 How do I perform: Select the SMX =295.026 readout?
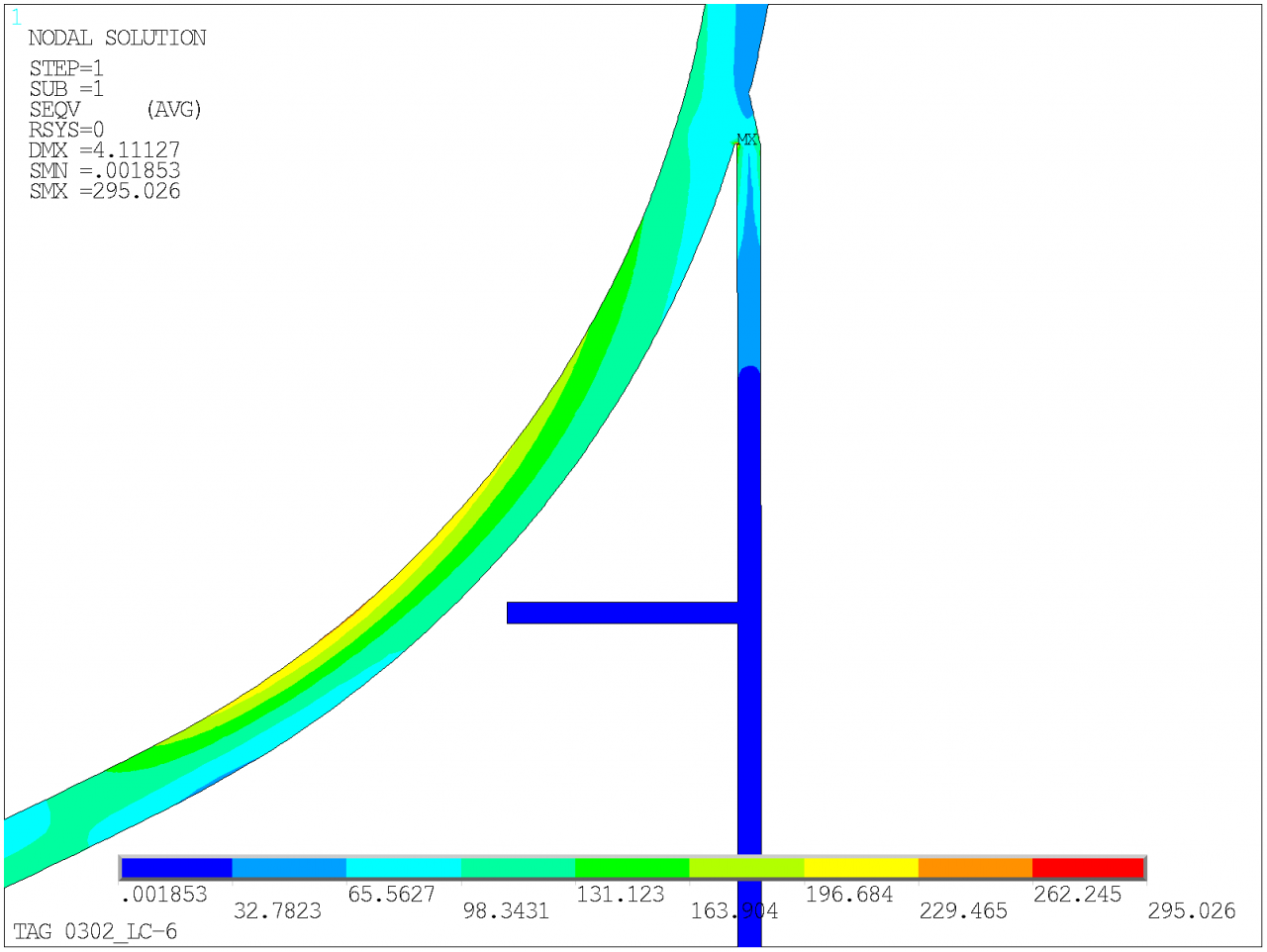coord(105,191)
